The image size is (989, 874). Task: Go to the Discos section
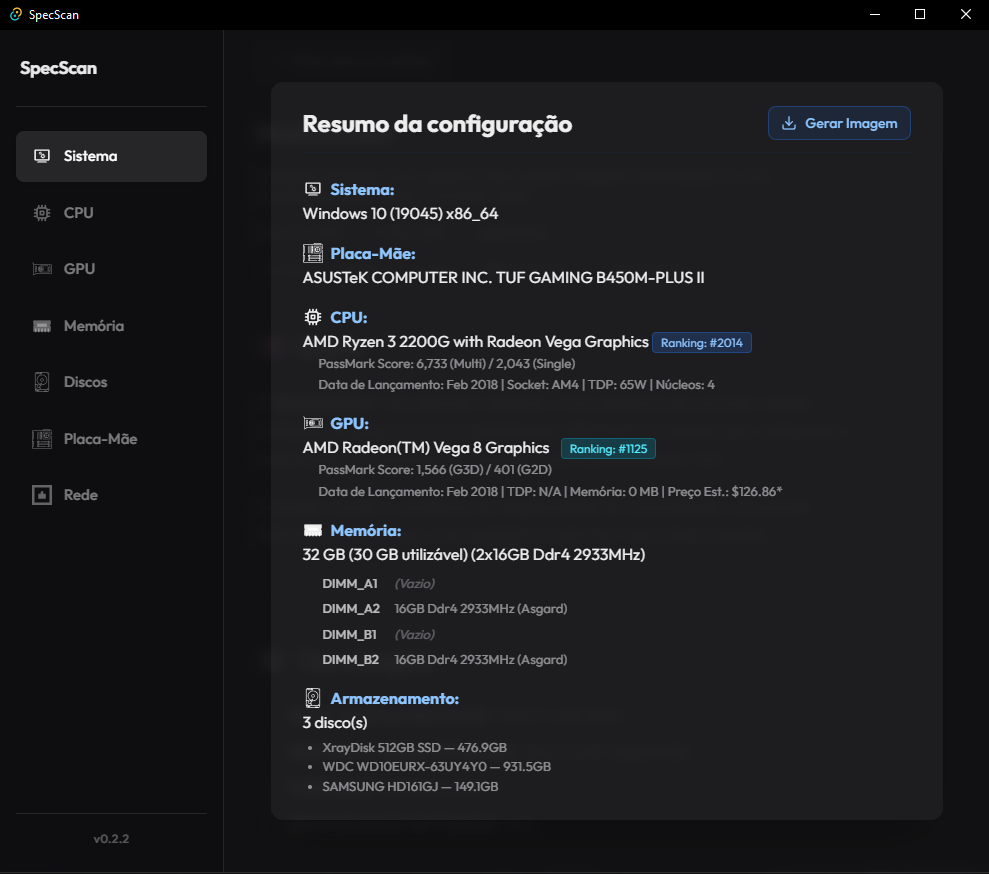click(85, 382)
